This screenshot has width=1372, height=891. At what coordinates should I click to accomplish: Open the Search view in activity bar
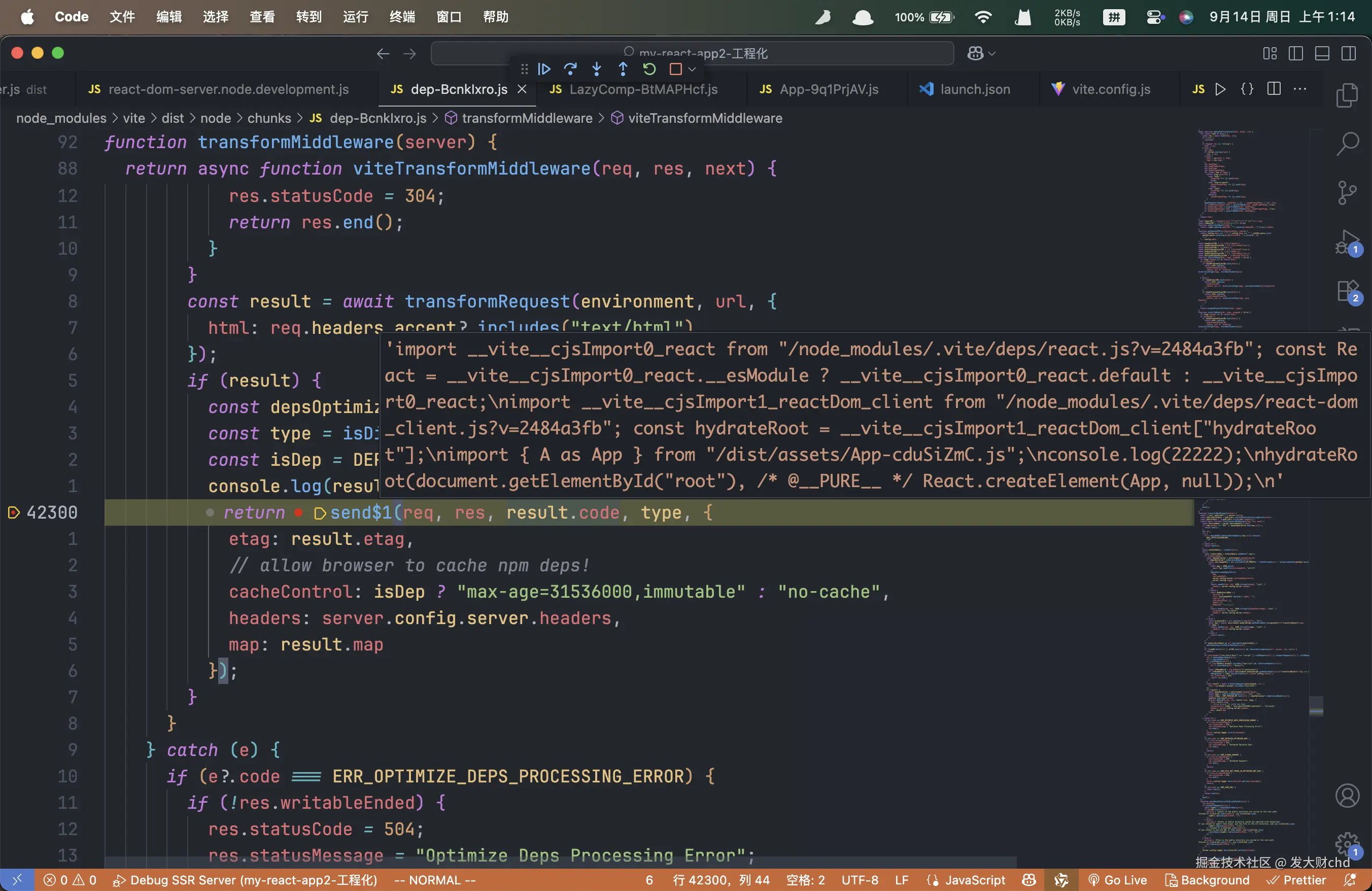(x=1347, y=144)
